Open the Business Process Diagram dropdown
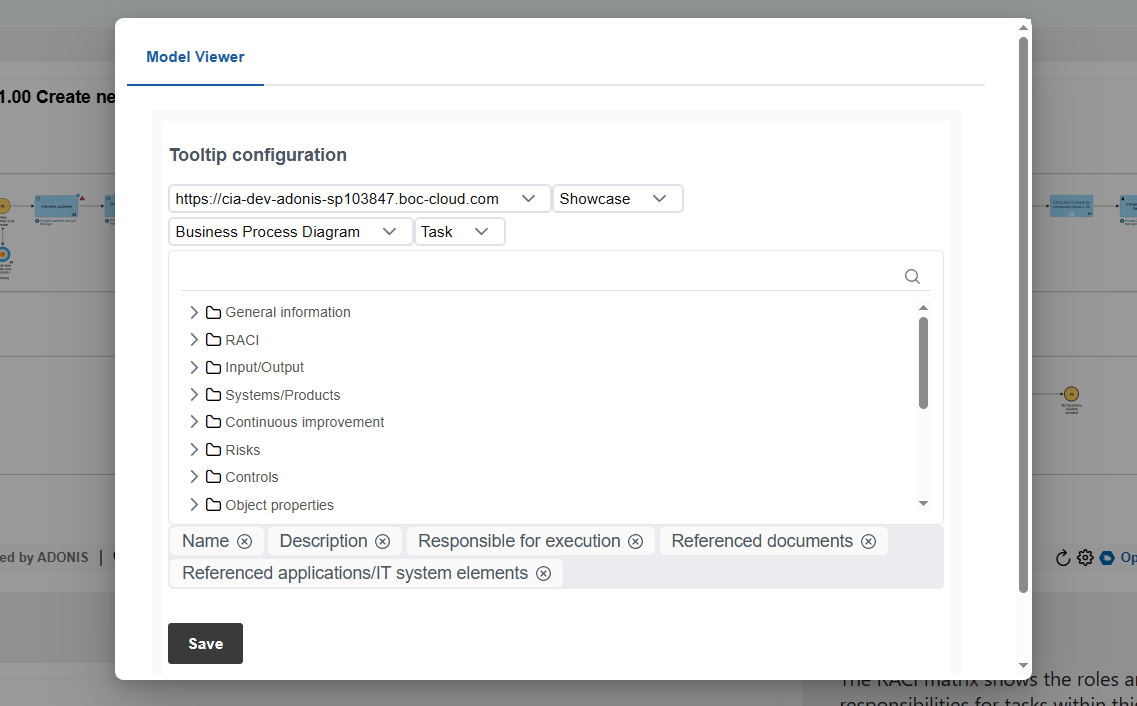Viewport: 1137px width, 706px height. (x=390, y=231)
